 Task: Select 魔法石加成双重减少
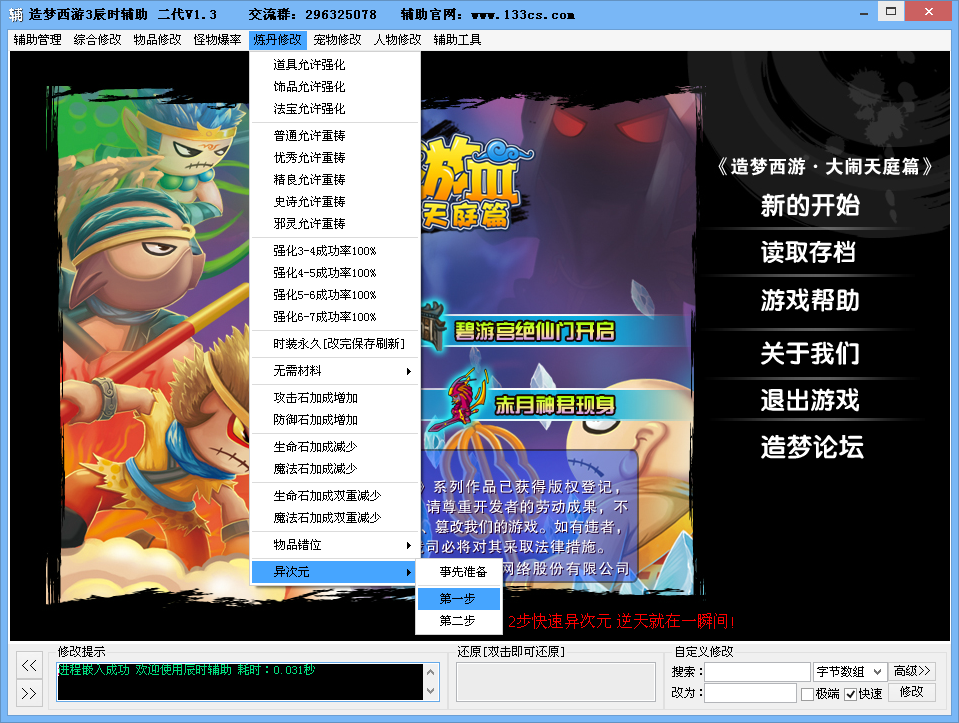pos(335,517)
